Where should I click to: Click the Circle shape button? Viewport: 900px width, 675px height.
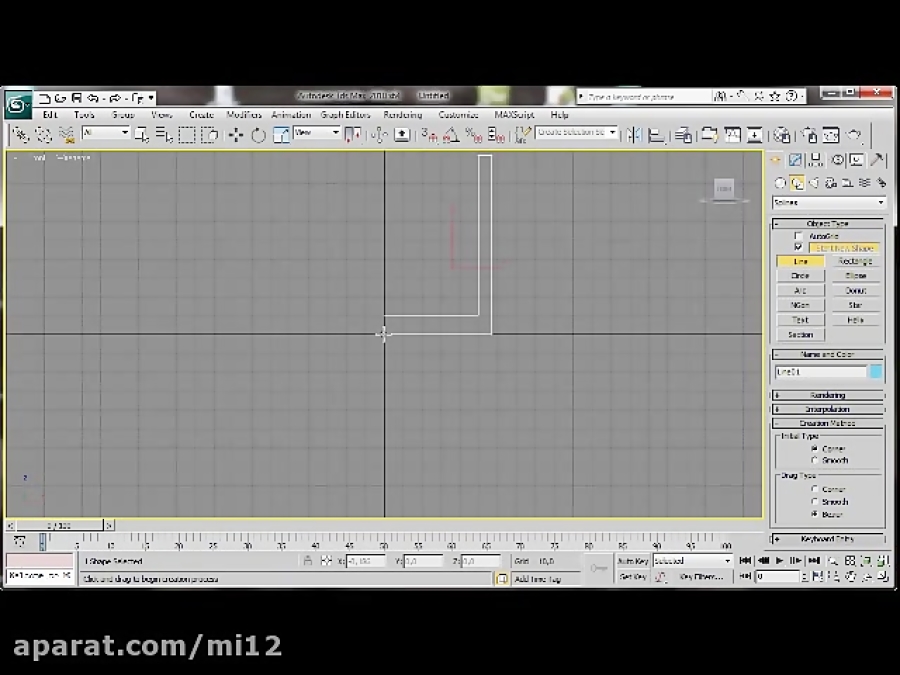[x=800, y=276]
